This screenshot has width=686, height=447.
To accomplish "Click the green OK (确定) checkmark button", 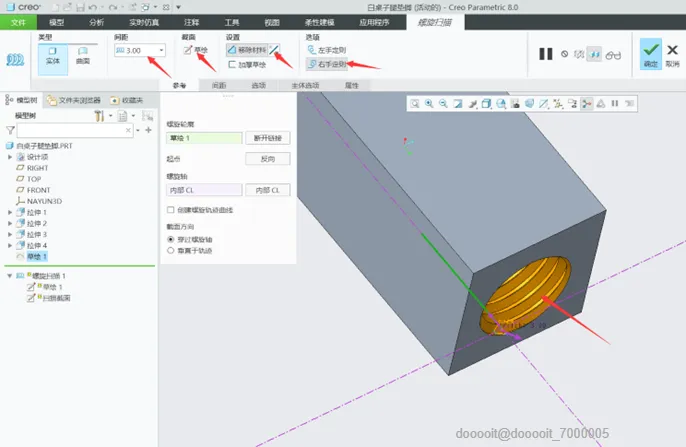I will click(651, 54).
